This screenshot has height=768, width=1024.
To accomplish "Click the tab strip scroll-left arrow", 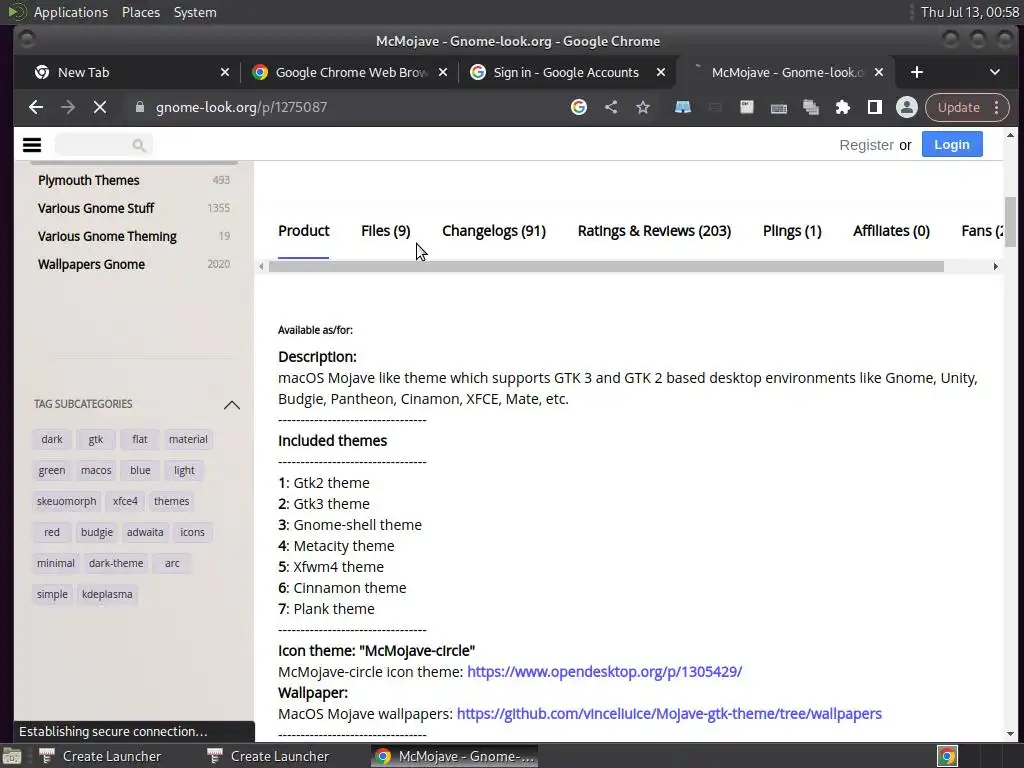I will click(261, 266).
